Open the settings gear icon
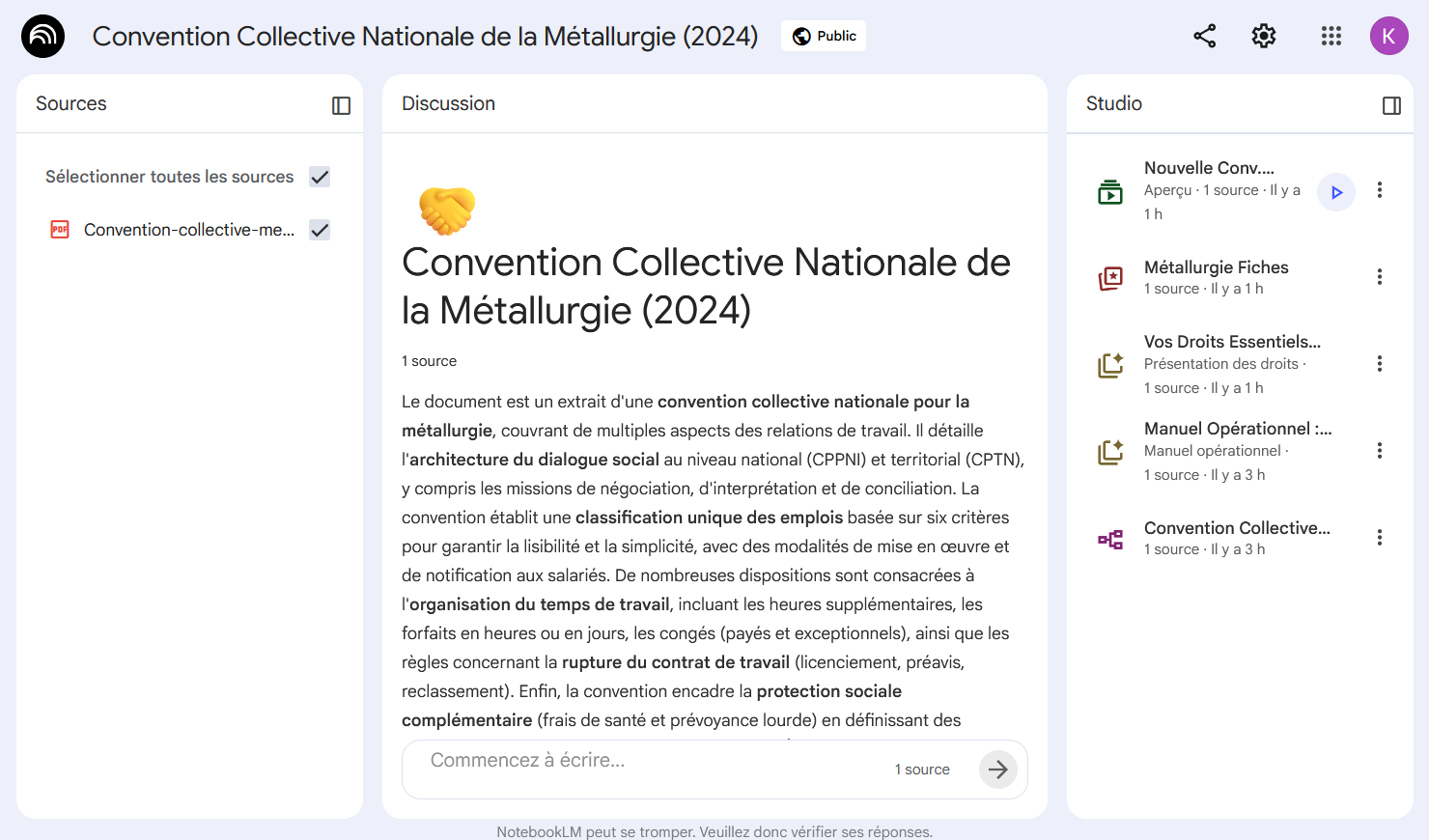The width and height of the screenshot is (1429, 840). [1264, 37]
